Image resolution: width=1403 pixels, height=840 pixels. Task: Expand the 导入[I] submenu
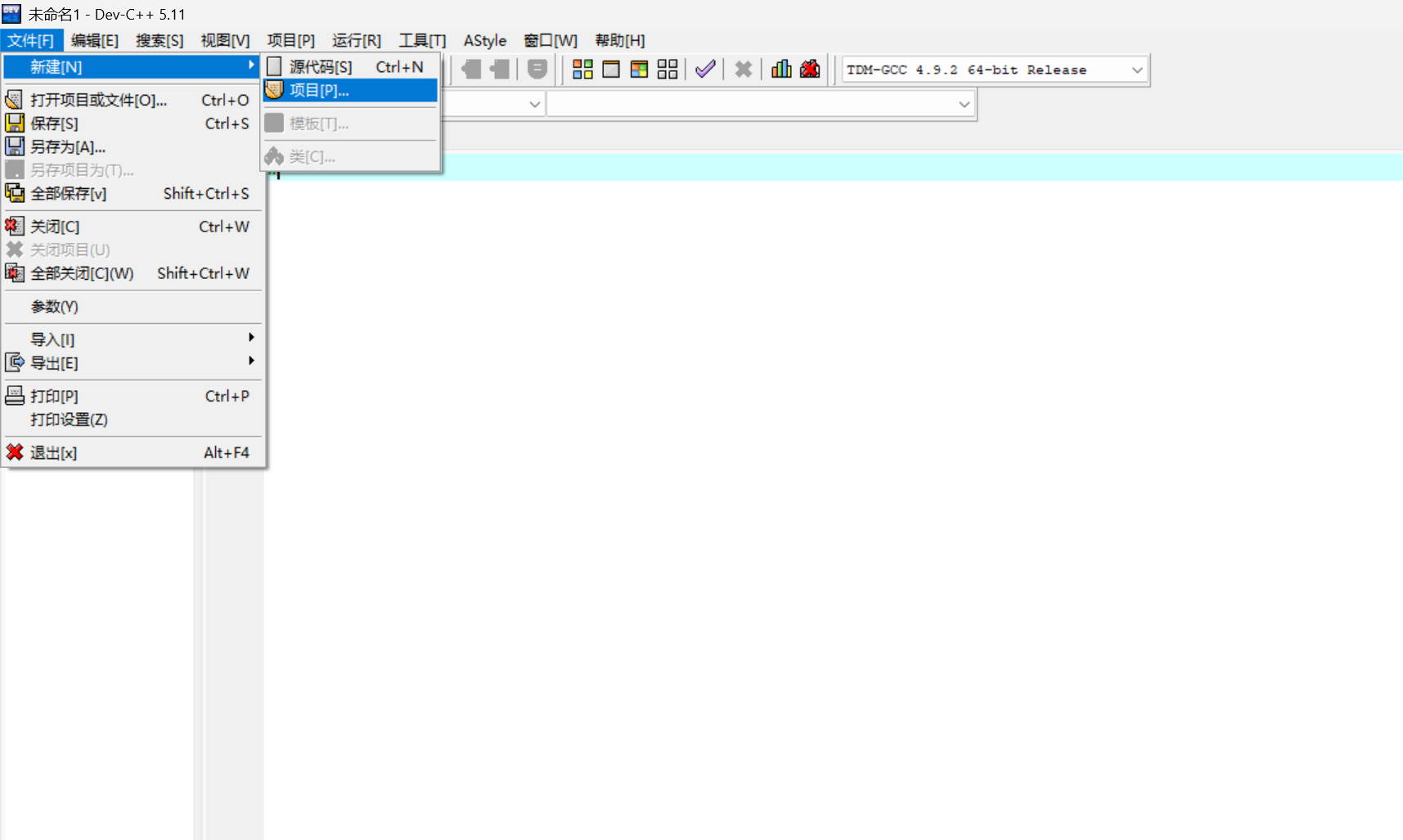pos(131,339)
